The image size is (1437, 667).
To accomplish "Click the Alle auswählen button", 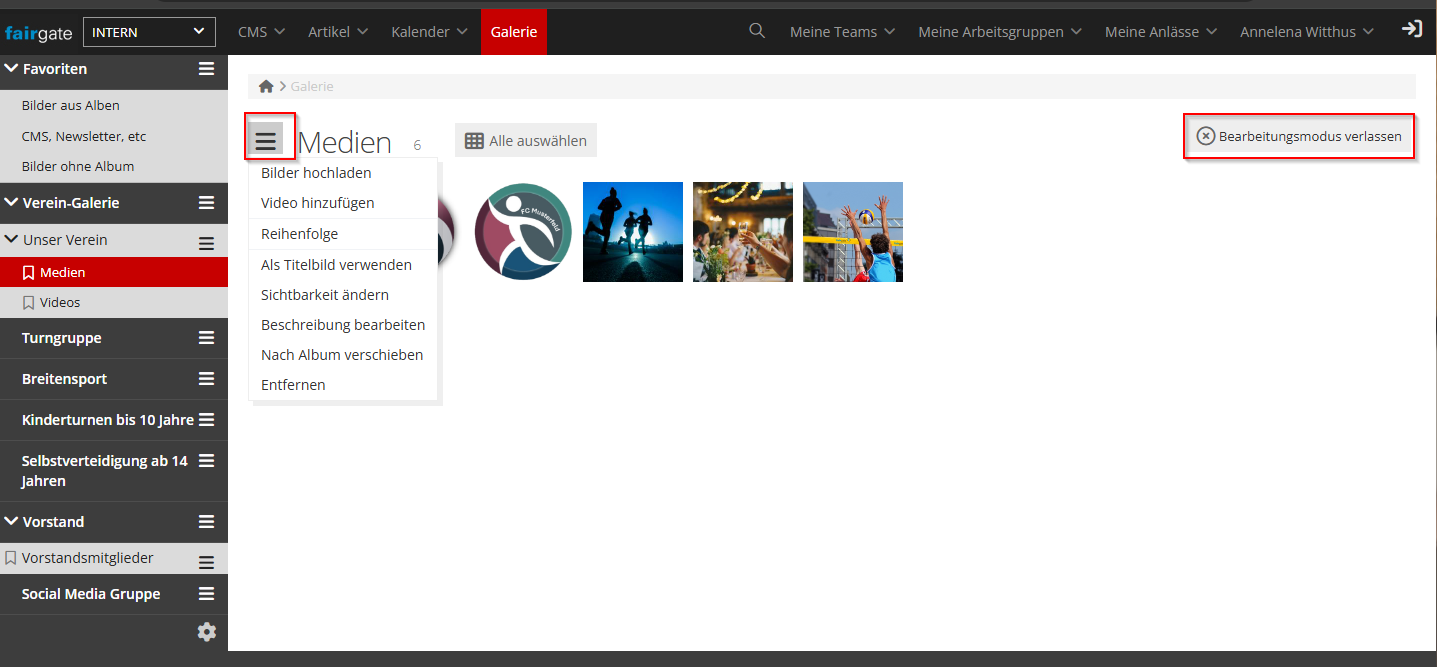I will tap(526, 141).
